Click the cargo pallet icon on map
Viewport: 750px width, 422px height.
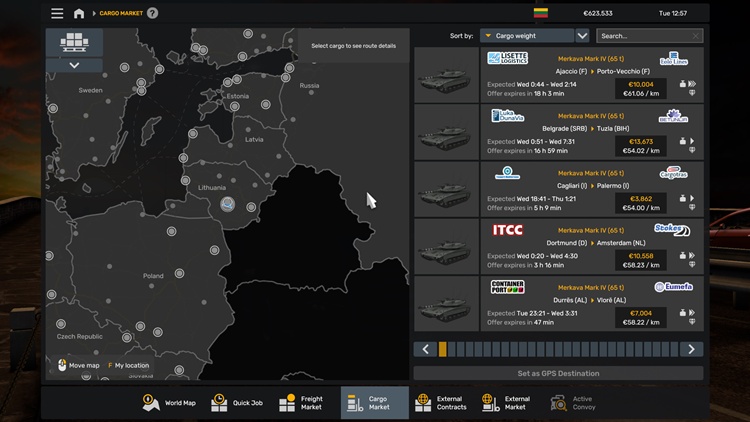pyautogui.click(x=75, y=43)
